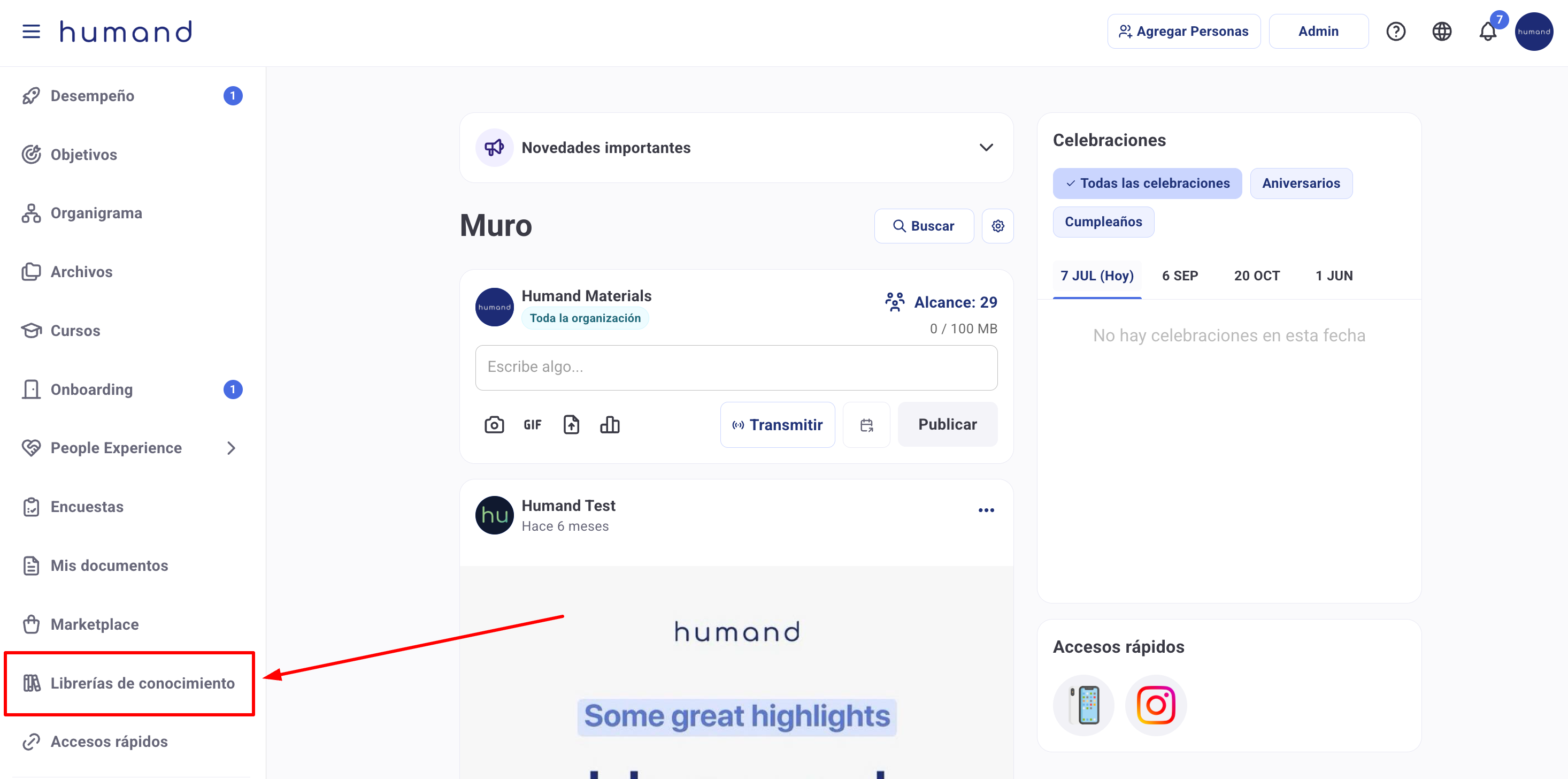Expand the Novedades importantes section
Image resolution: width=1568 pixels, height=779 pixels.
pos(986,147)
